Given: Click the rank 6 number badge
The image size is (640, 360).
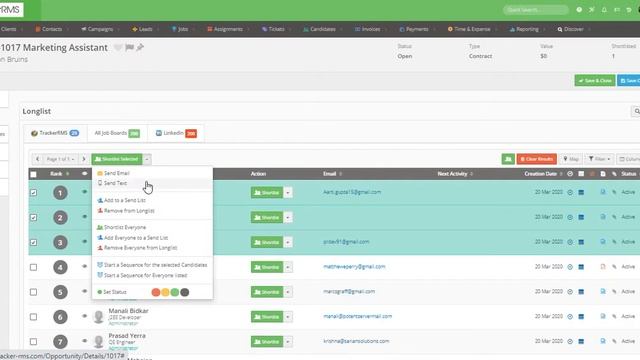Looking at the screenshot, I should 60,317.
